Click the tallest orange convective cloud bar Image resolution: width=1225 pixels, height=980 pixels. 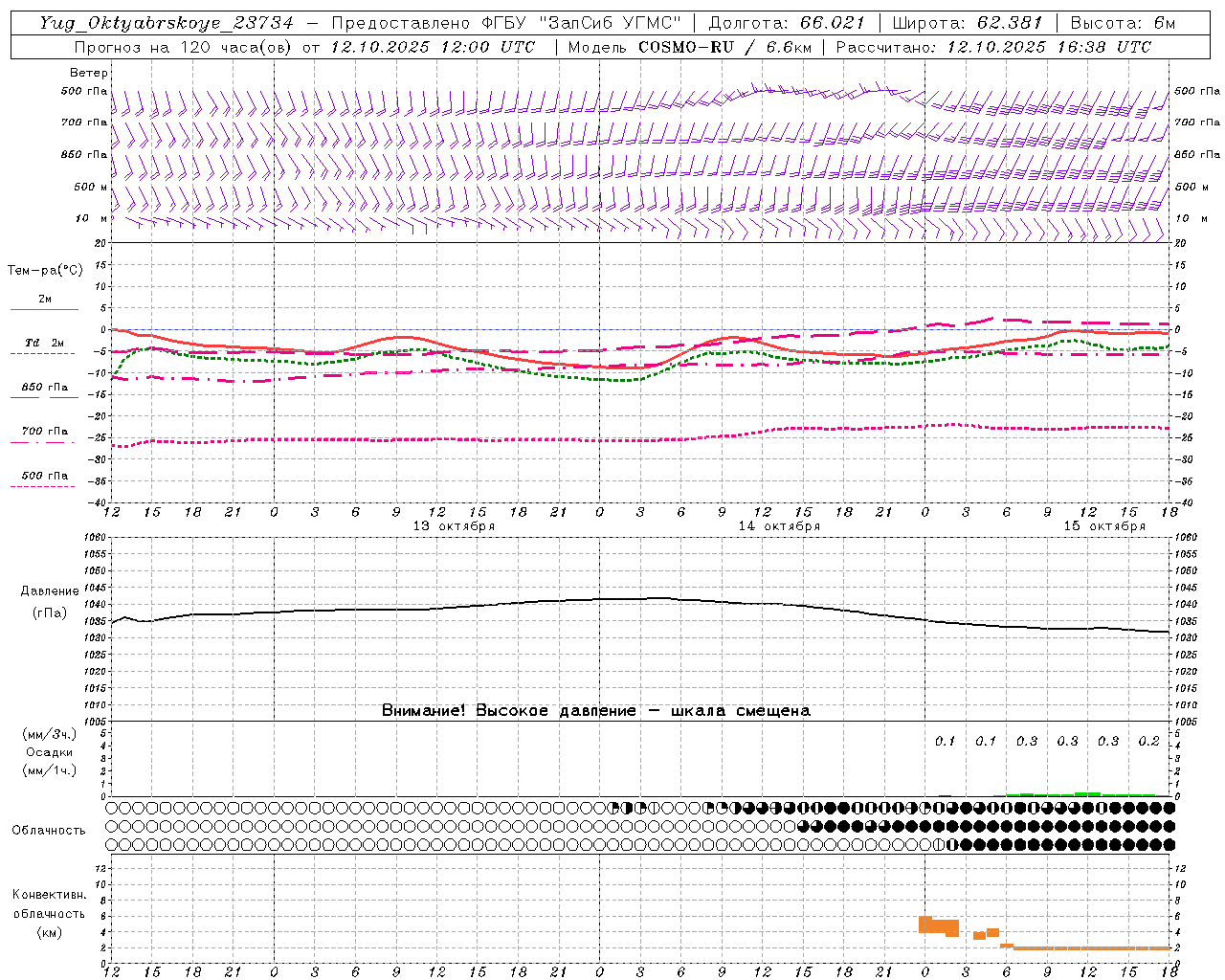point(924,924)
